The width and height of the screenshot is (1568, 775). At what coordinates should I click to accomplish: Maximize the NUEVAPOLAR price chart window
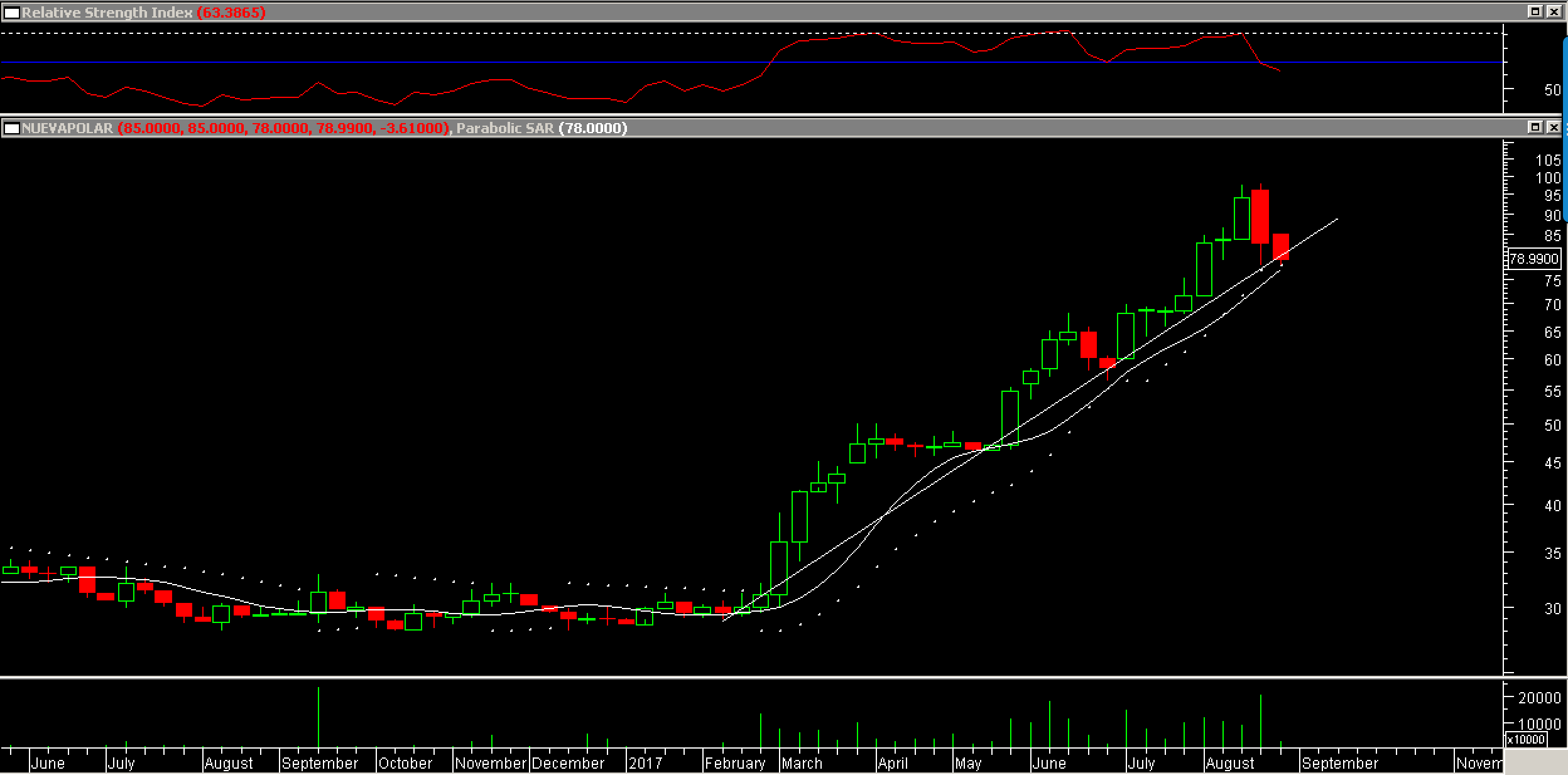[x=1535, y=127]
